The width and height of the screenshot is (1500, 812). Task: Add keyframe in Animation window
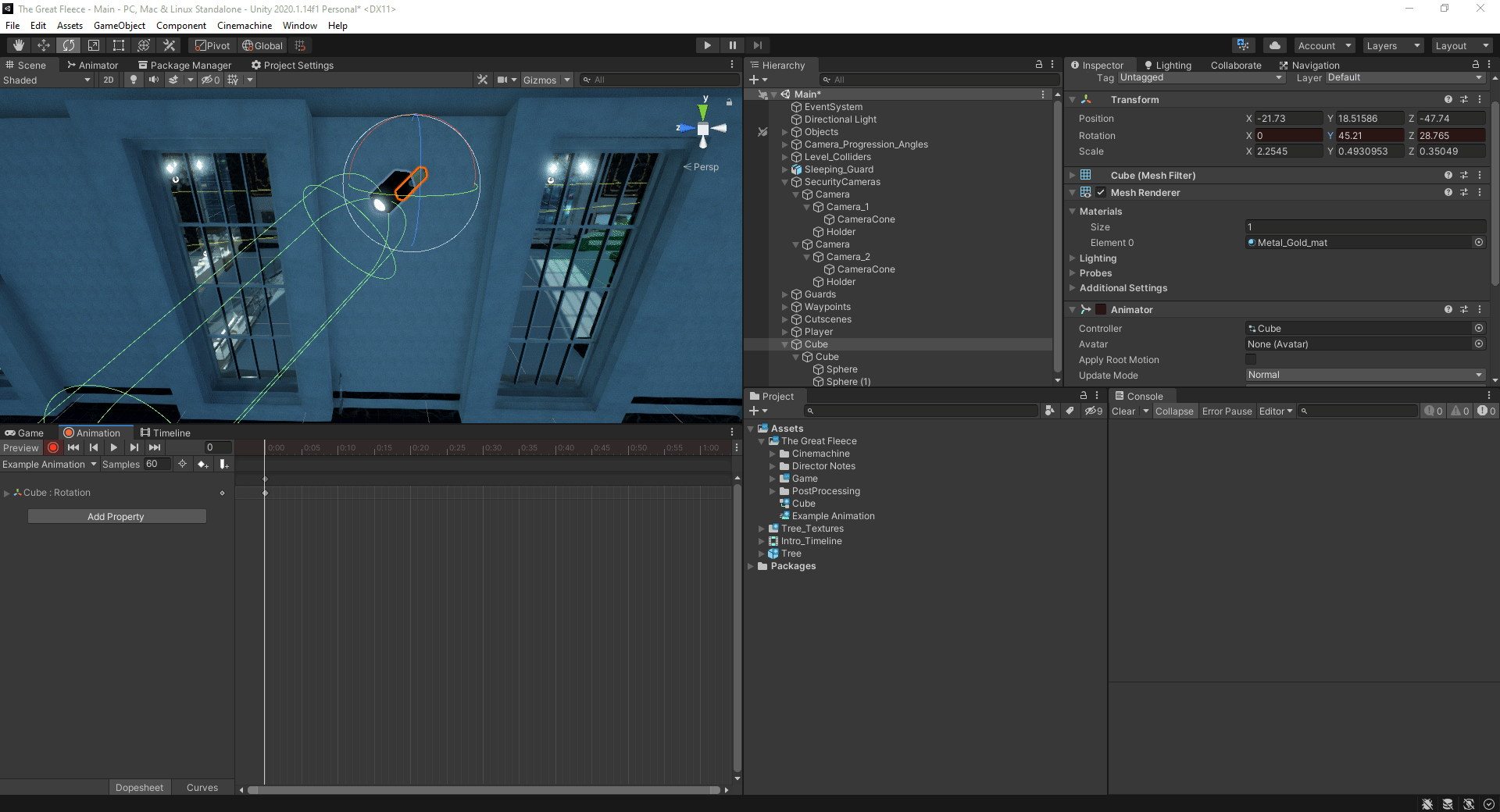(x=203, y=464)
